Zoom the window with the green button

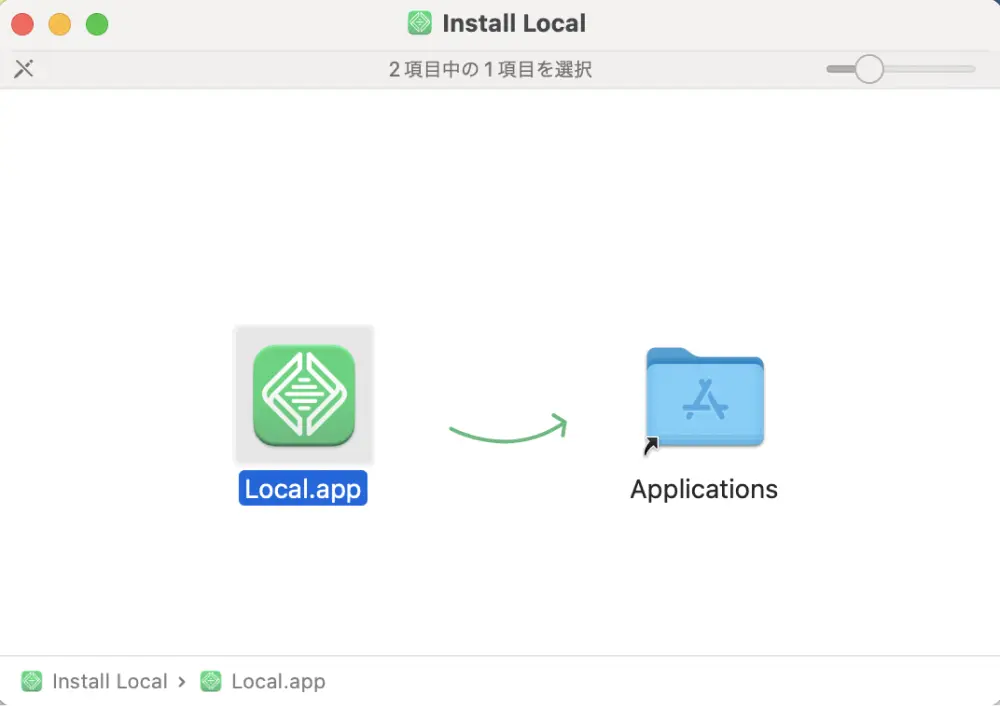click(97, 24)
